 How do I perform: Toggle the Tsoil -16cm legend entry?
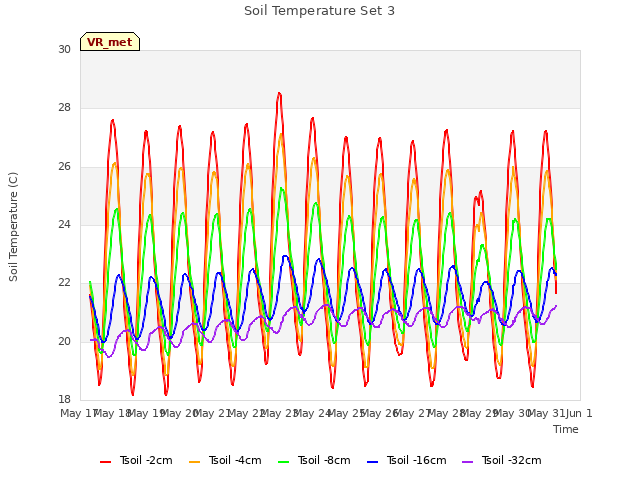click(407, 460)
